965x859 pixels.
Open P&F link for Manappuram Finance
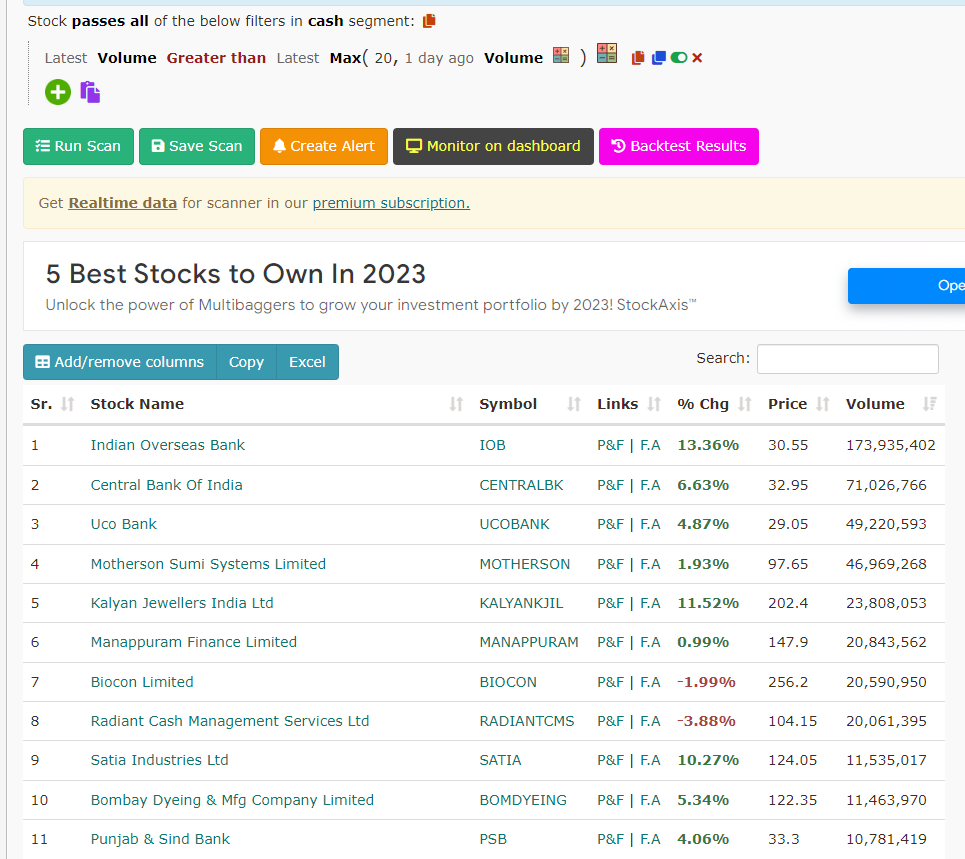click(x=610, y=642)
